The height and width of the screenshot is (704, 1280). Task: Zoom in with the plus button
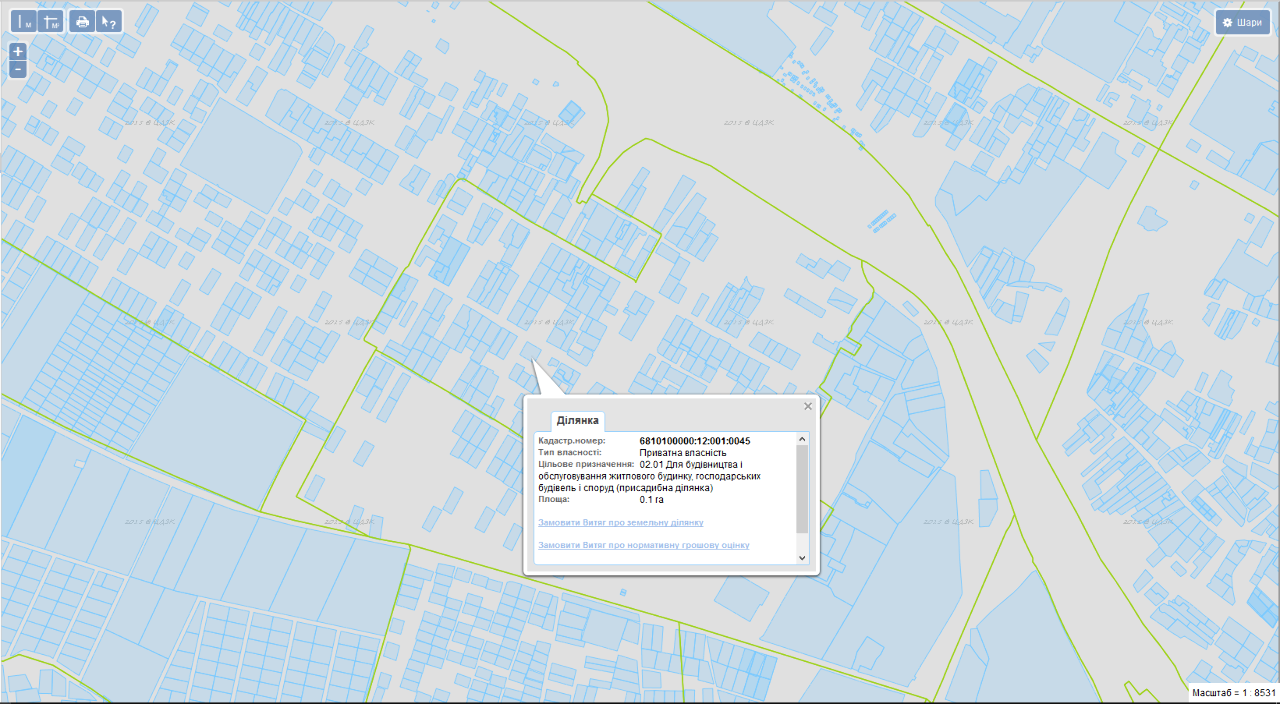pos(18,52)
